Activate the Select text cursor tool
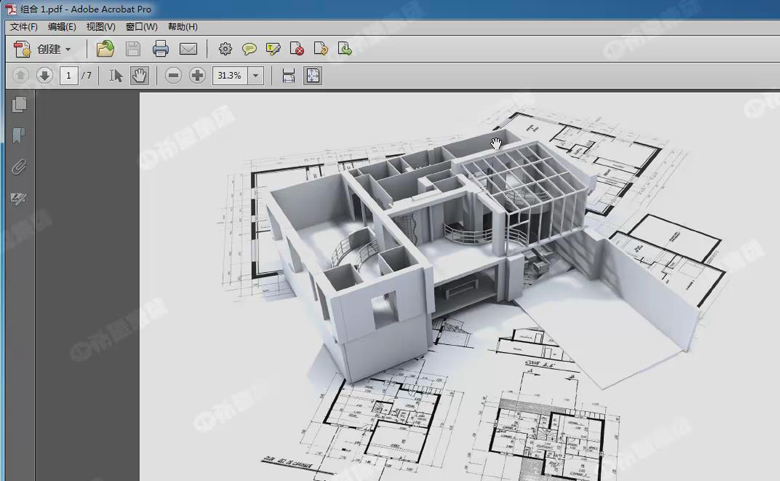780x481 pixels. [x=116, y=76]
